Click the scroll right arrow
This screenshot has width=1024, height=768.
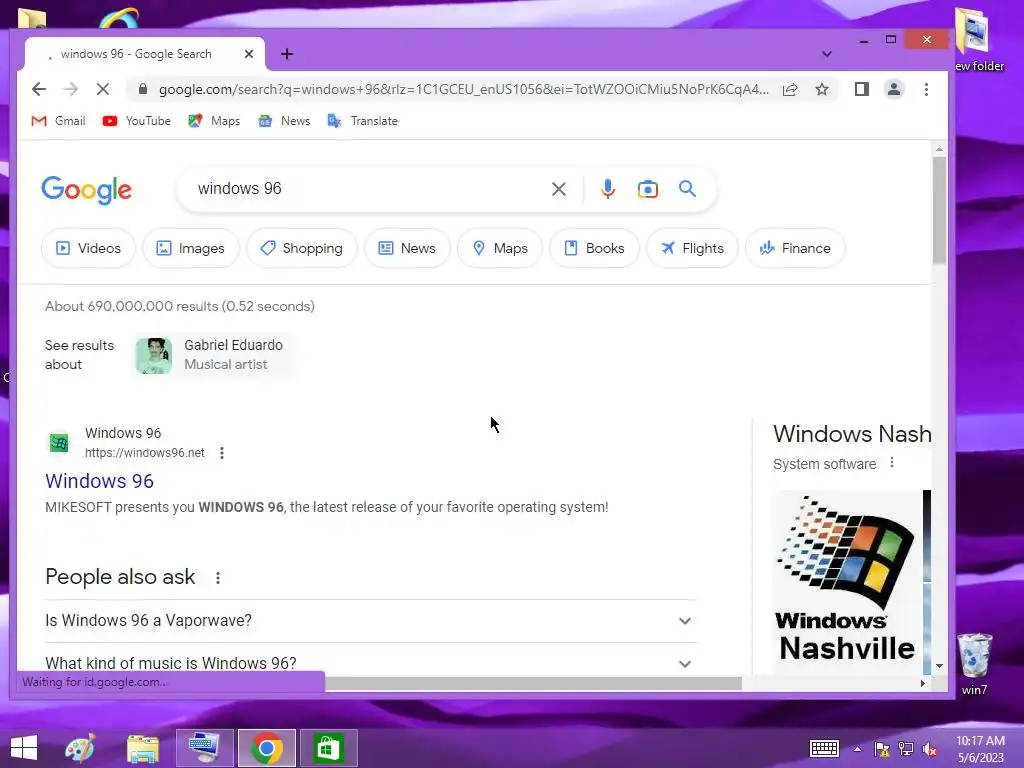922,684
